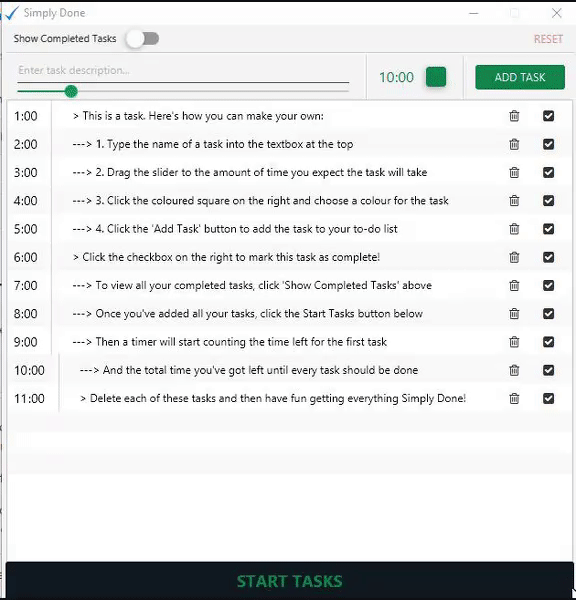Viewport: 576px width, 600px height.
Task: Focus the 'Enter task description' textbox
Action: [183, 70]
